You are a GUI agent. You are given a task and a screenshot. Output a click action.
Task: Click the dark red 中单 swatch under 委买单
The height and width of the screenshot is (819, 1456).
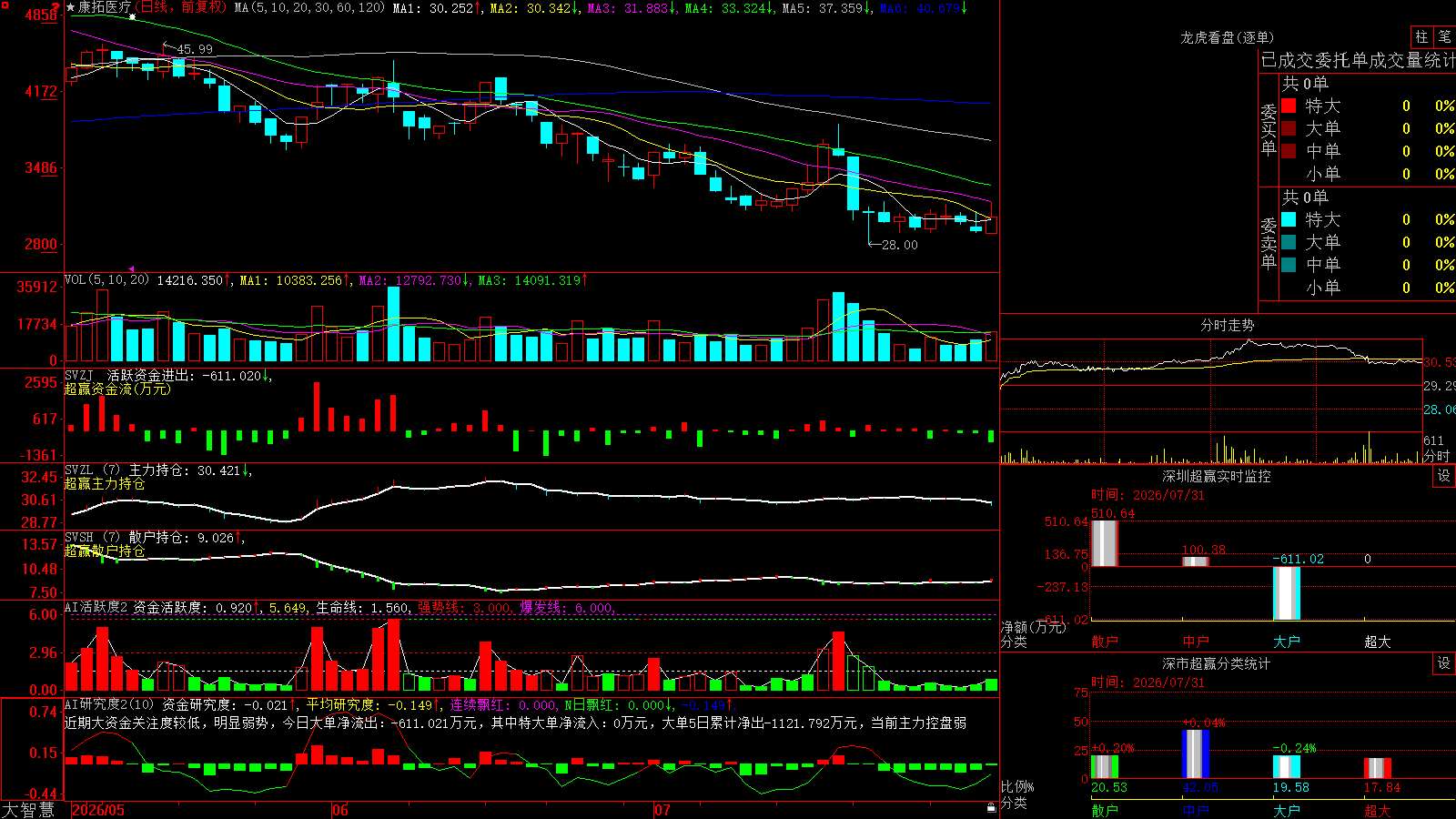1289,151
